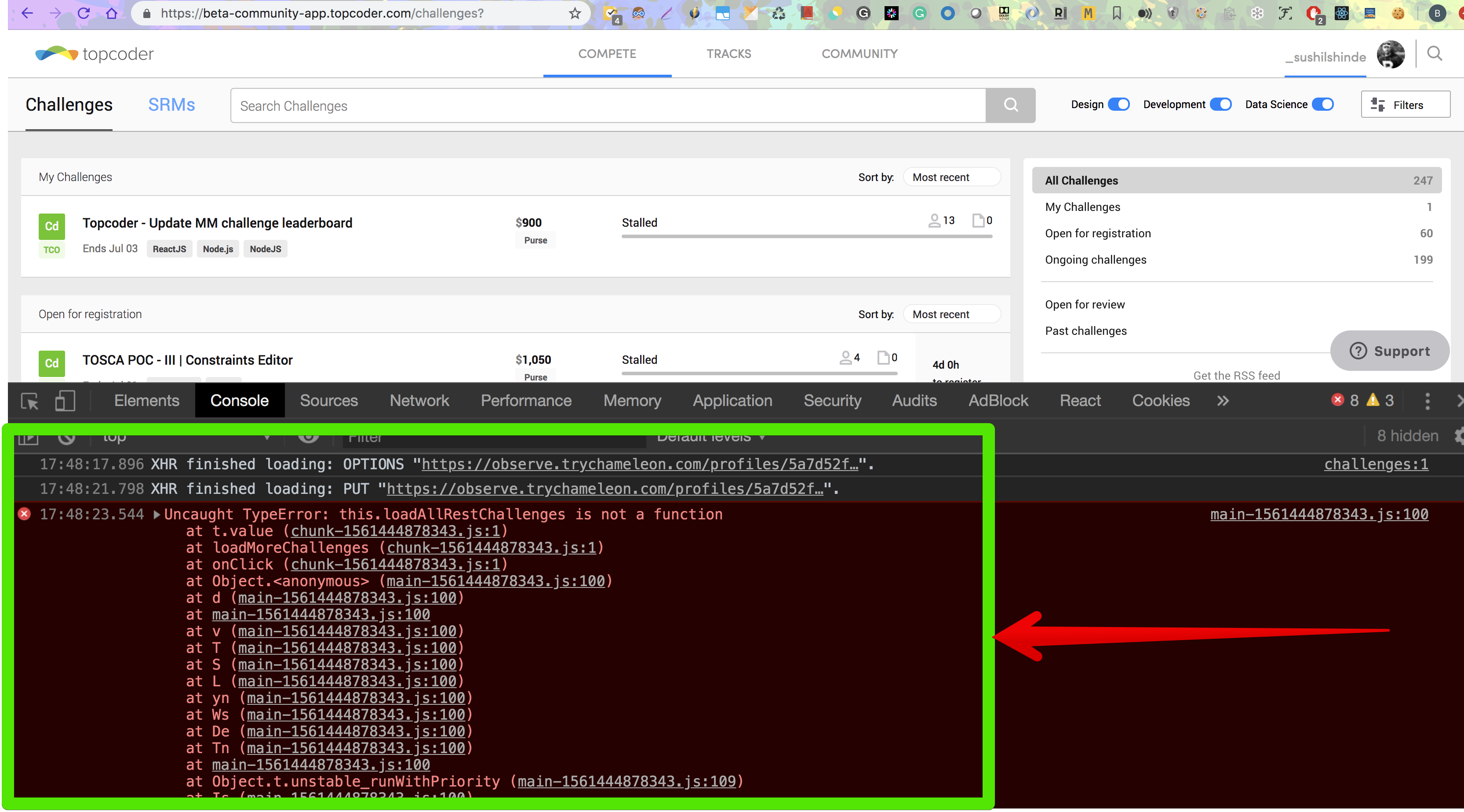1464x812 pixels.
Task: Click the browser back arrow
Action: pyautogui.click(x=27, y=13)
